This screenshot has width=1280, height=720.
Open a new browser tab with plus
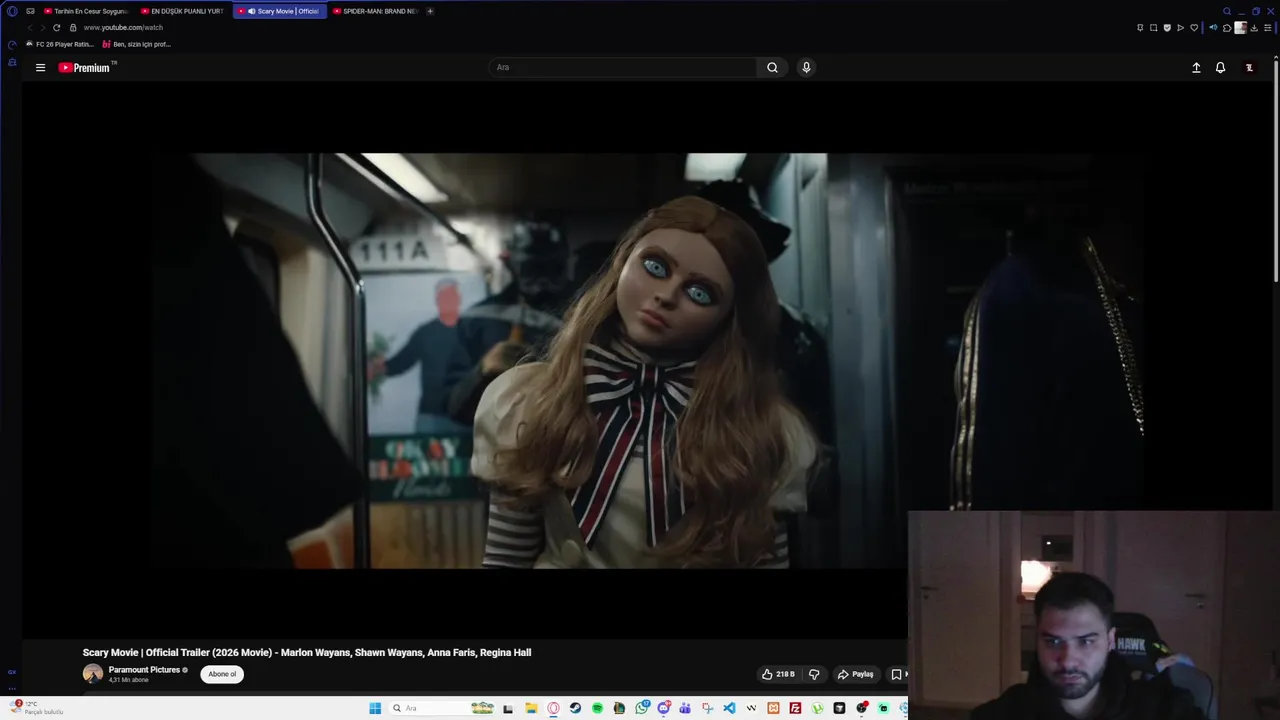[430, 11]
